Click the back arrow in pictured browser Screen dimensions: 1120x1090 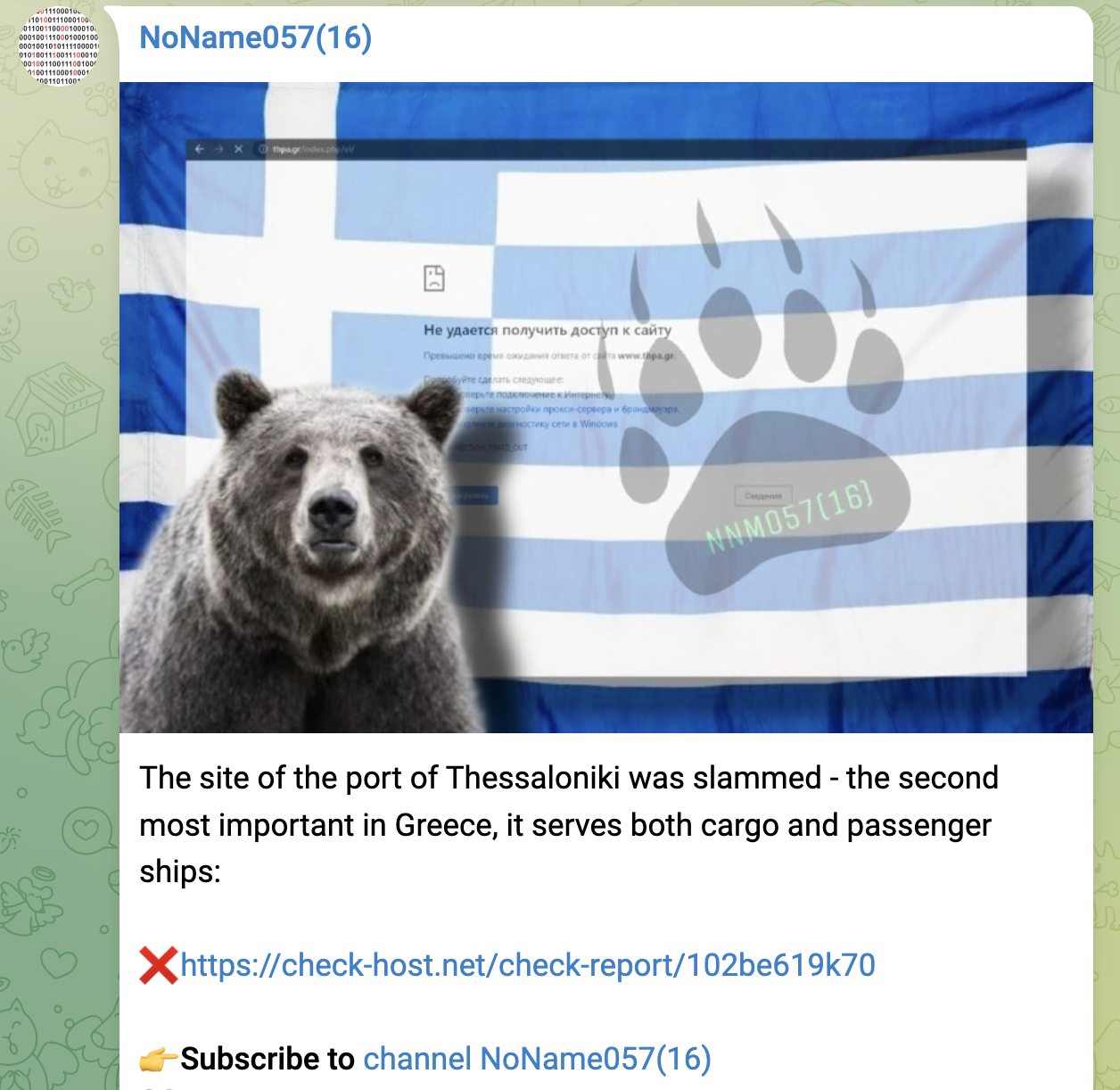200,149
